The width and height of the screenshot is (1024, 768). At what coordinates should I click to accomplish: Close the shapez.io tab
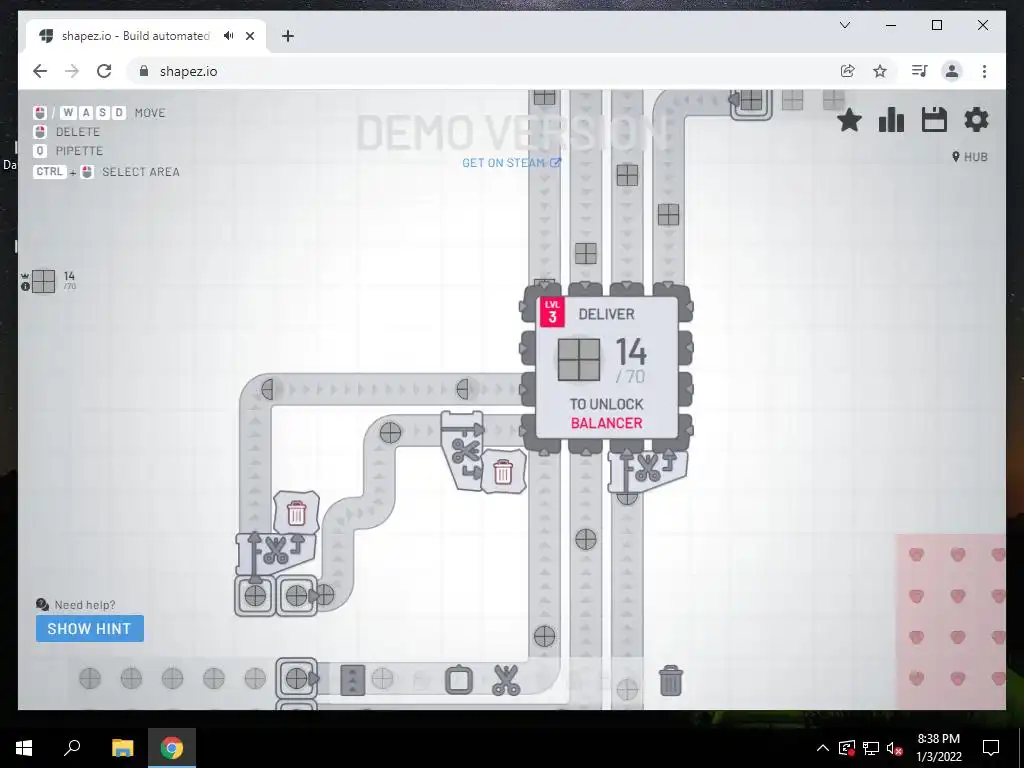click(x=249, y=36)
